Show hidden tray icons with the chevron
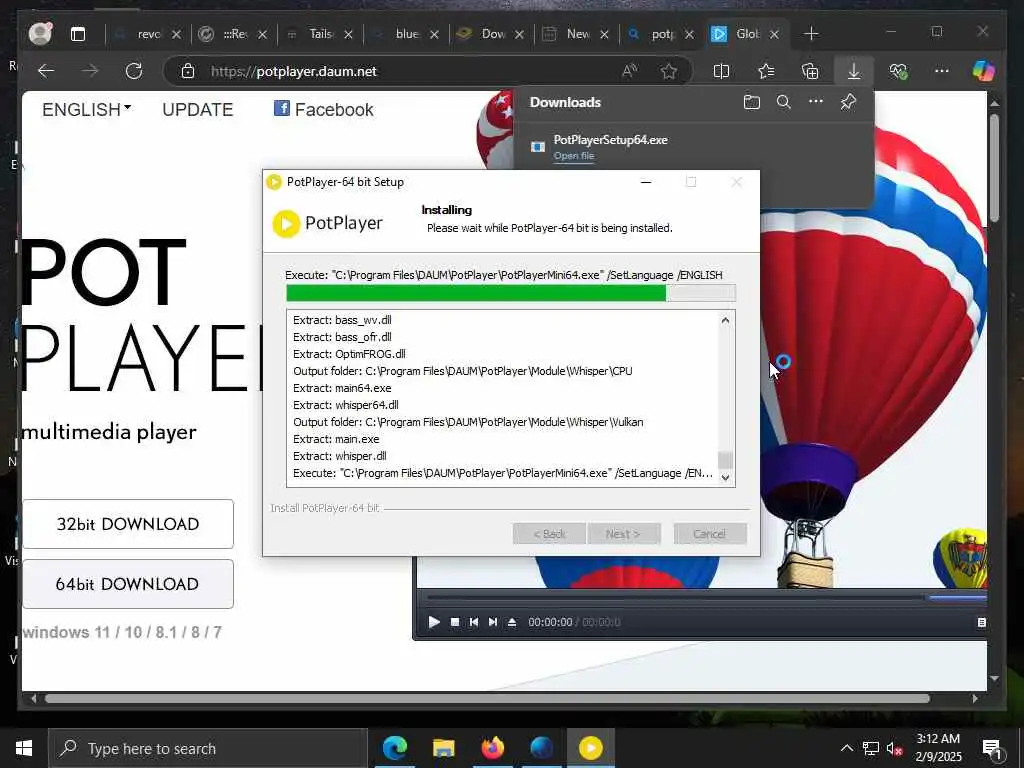 (x=846, y=748)
